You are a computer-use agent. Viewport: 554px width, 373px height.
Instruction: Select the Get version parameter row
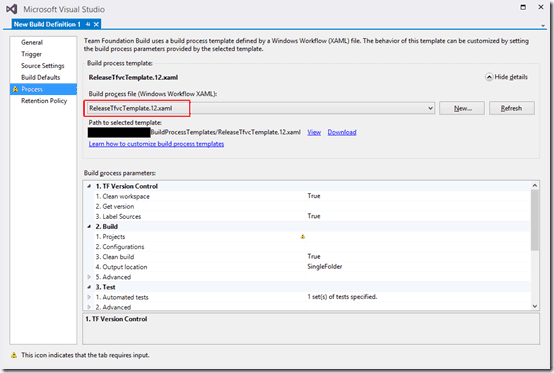coord(307,206)
